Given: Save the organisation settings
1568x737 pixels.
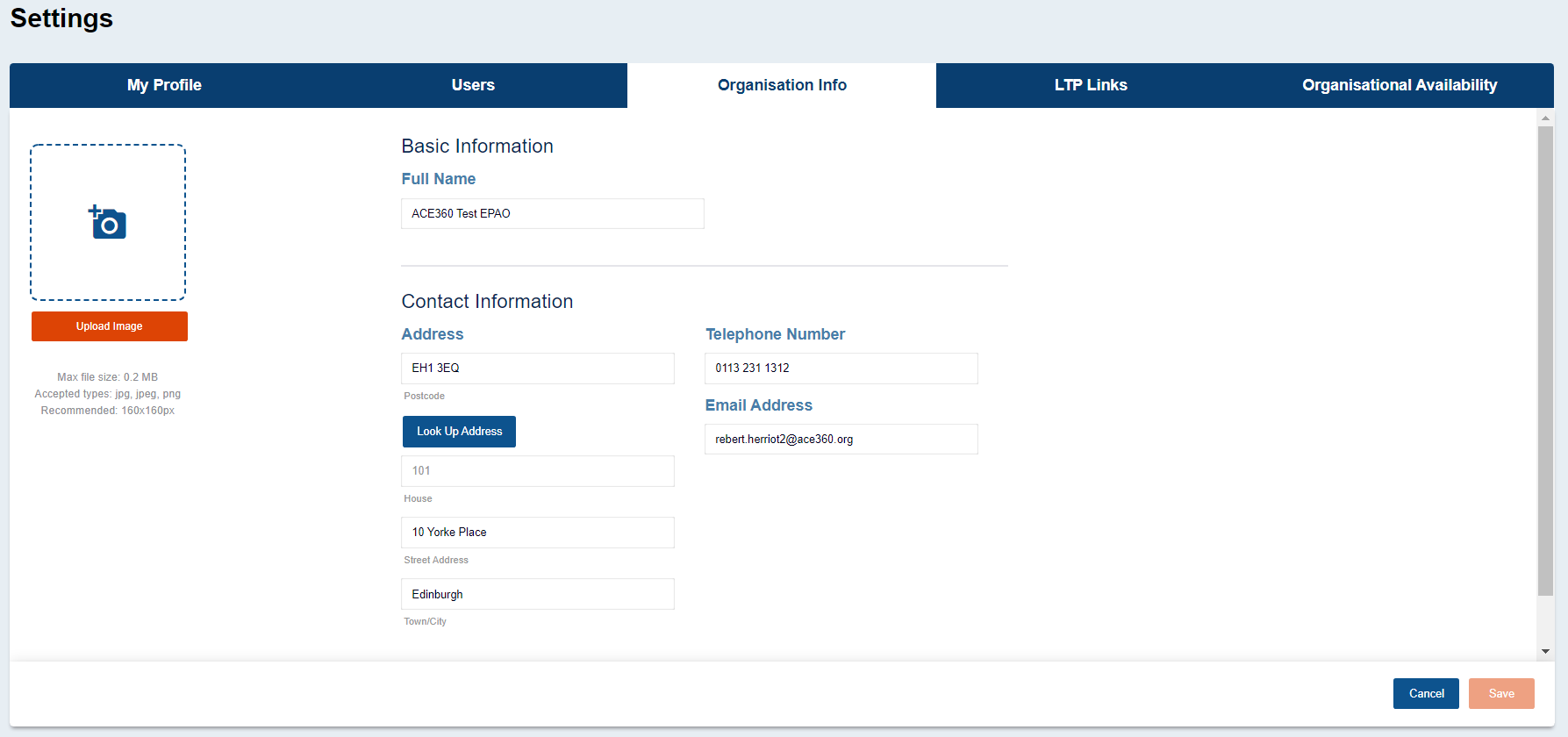Looking at the screenshot, I should (1501, 693).
